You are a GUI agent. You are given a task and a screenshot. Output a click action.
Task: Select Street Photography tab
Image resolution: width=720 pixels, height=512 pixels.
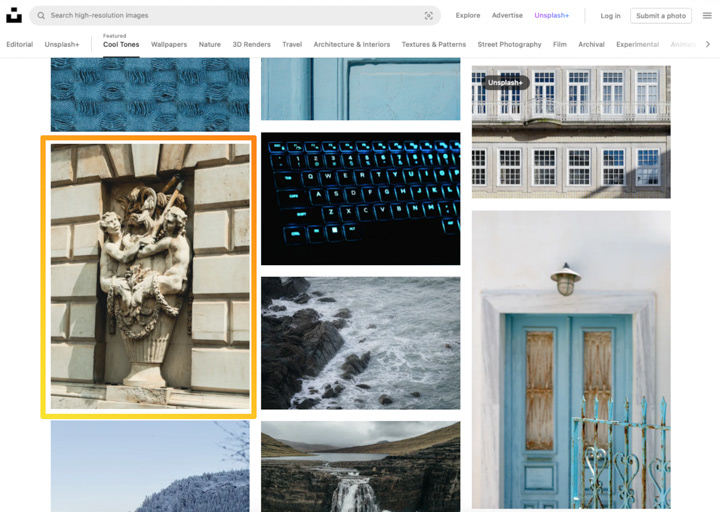pos(509,45)
